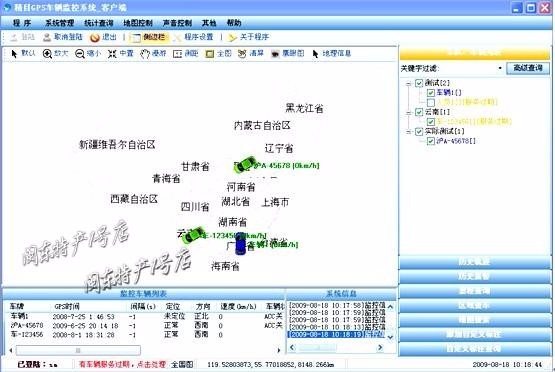Select the 测距 distance measuring tool
Image resolution: width=555 pixels, height=372 pixels.
[x=185, y=54]
